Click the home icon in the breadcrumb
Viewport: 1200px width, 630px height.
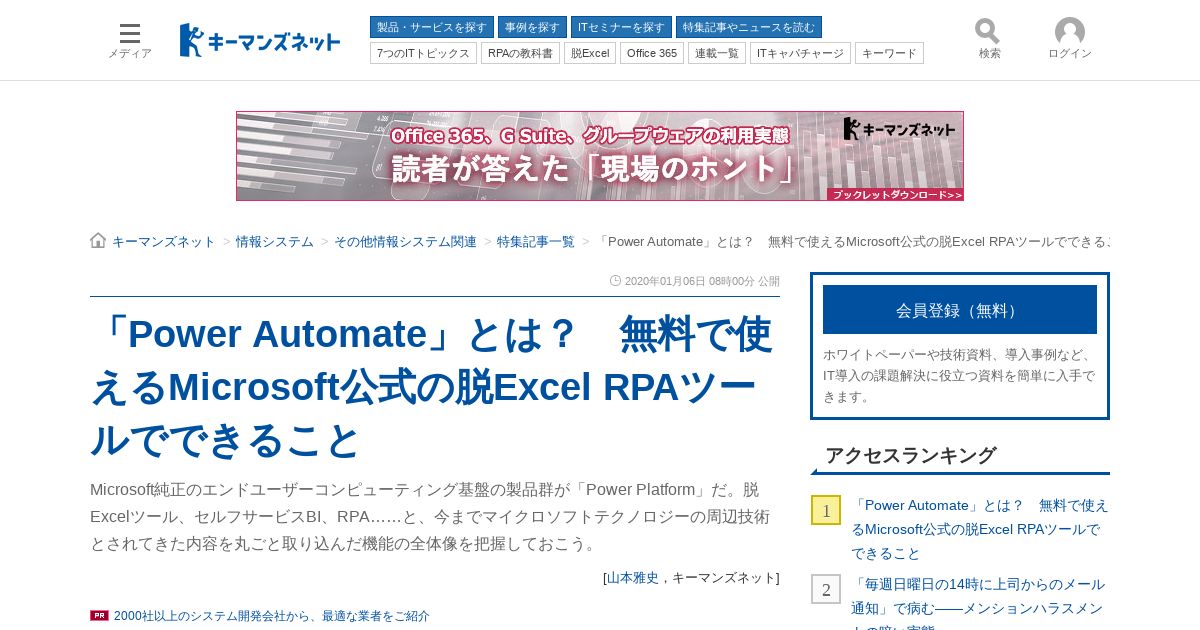pos(98,241)
